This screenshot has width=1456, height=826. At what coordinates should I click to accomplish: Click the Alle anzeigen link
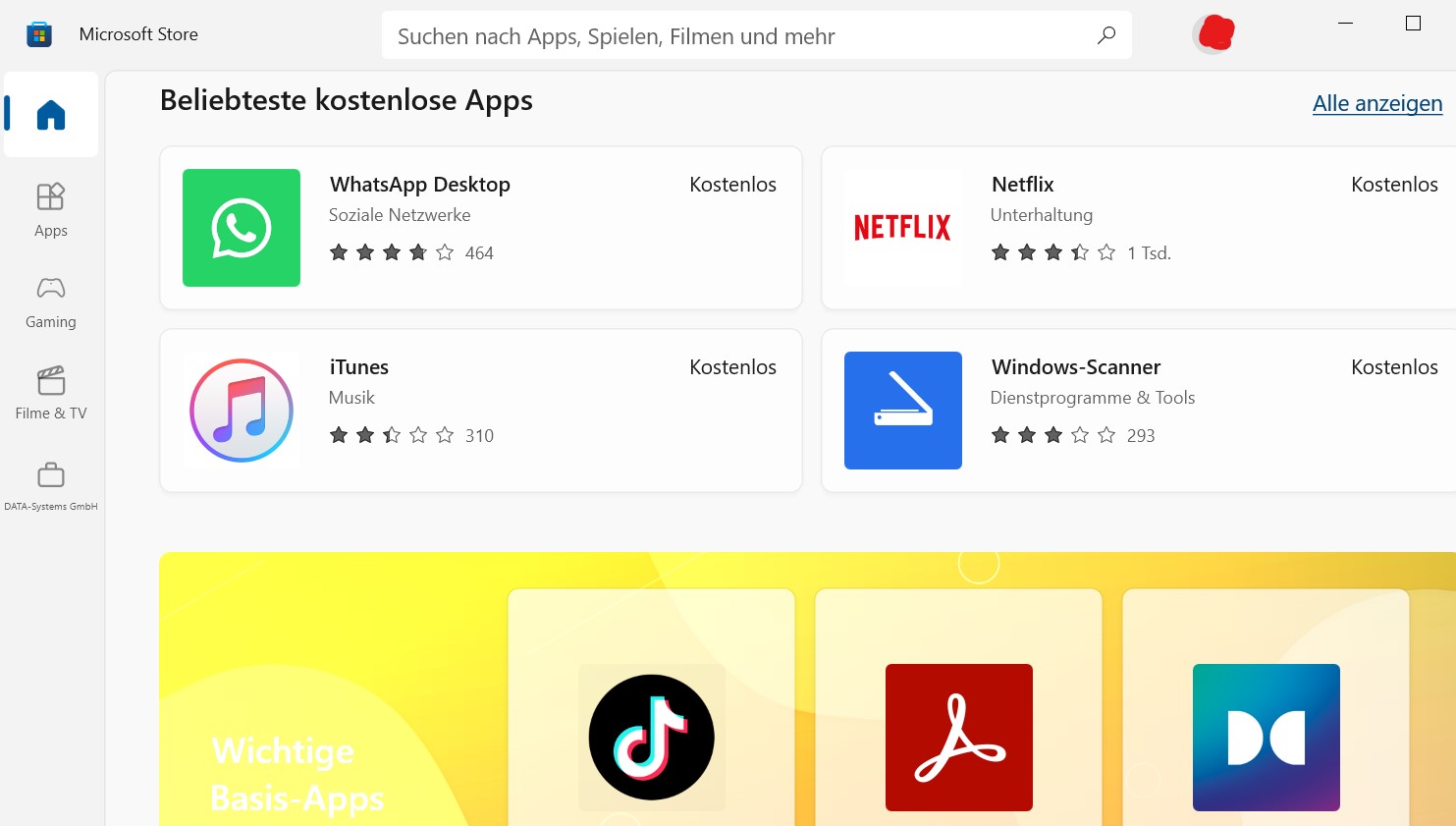(x=1377, y=103)
